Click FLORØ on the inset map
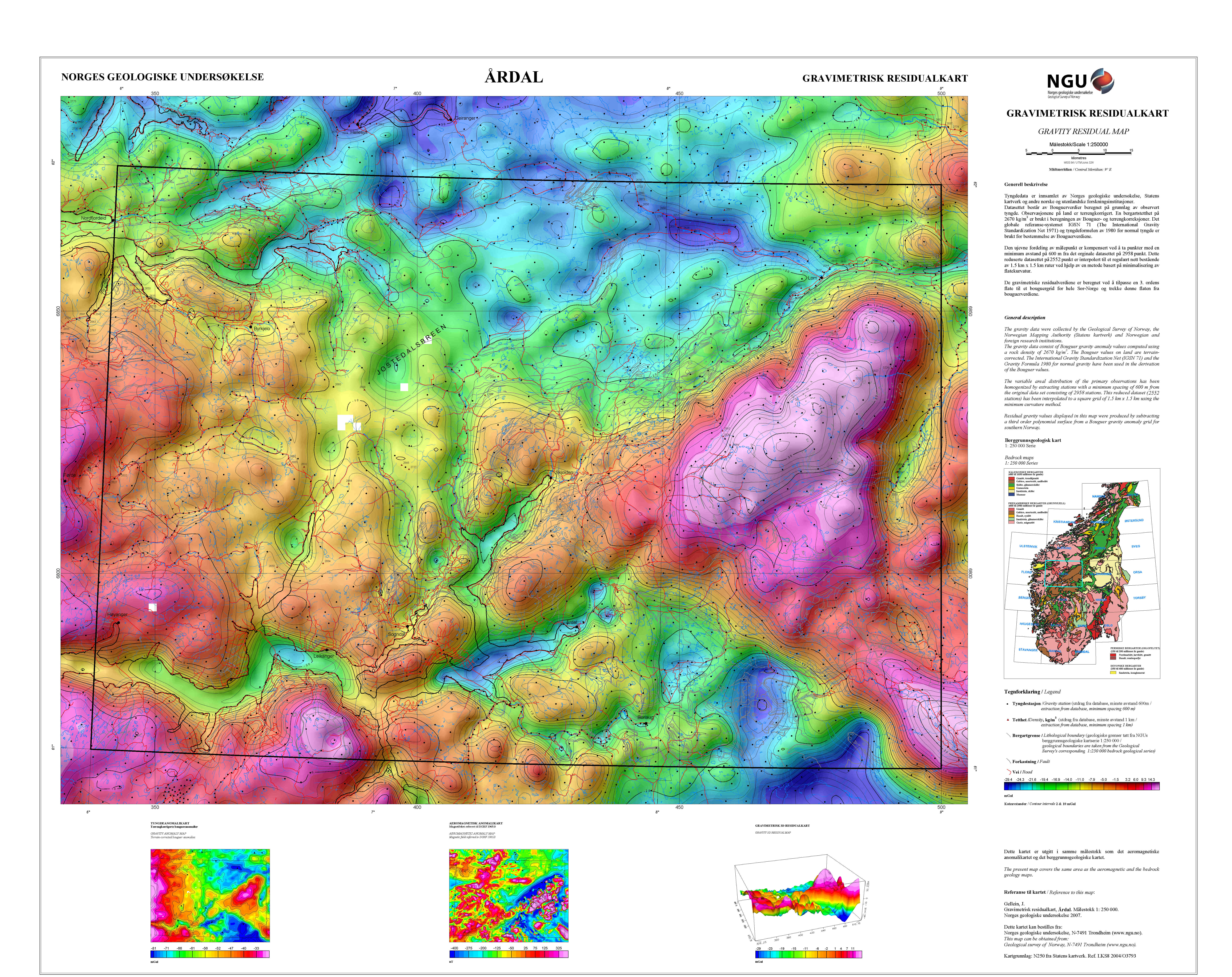Image resolution: width=1232 pixels, height=977 pixels. (1027, 572)
